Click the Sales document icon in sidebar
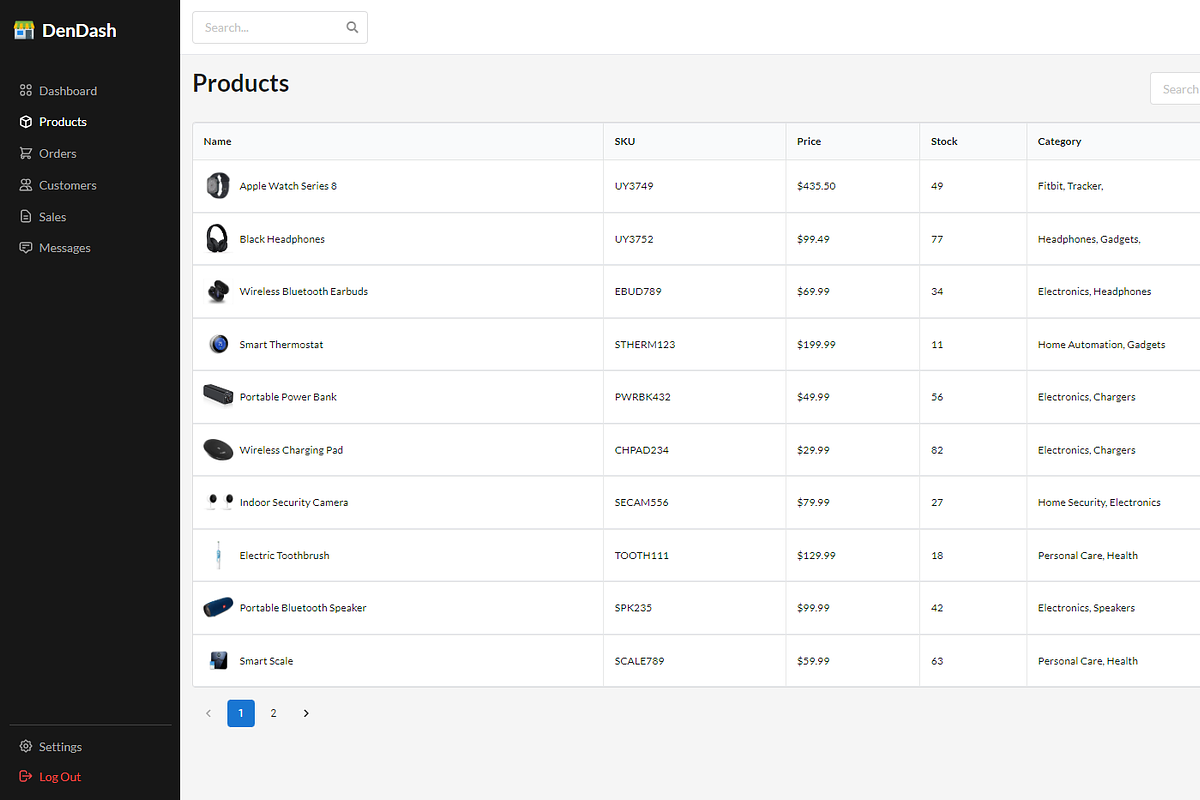Image resolution: width=1200 pixels, height=800 pixels. (26, 217)
